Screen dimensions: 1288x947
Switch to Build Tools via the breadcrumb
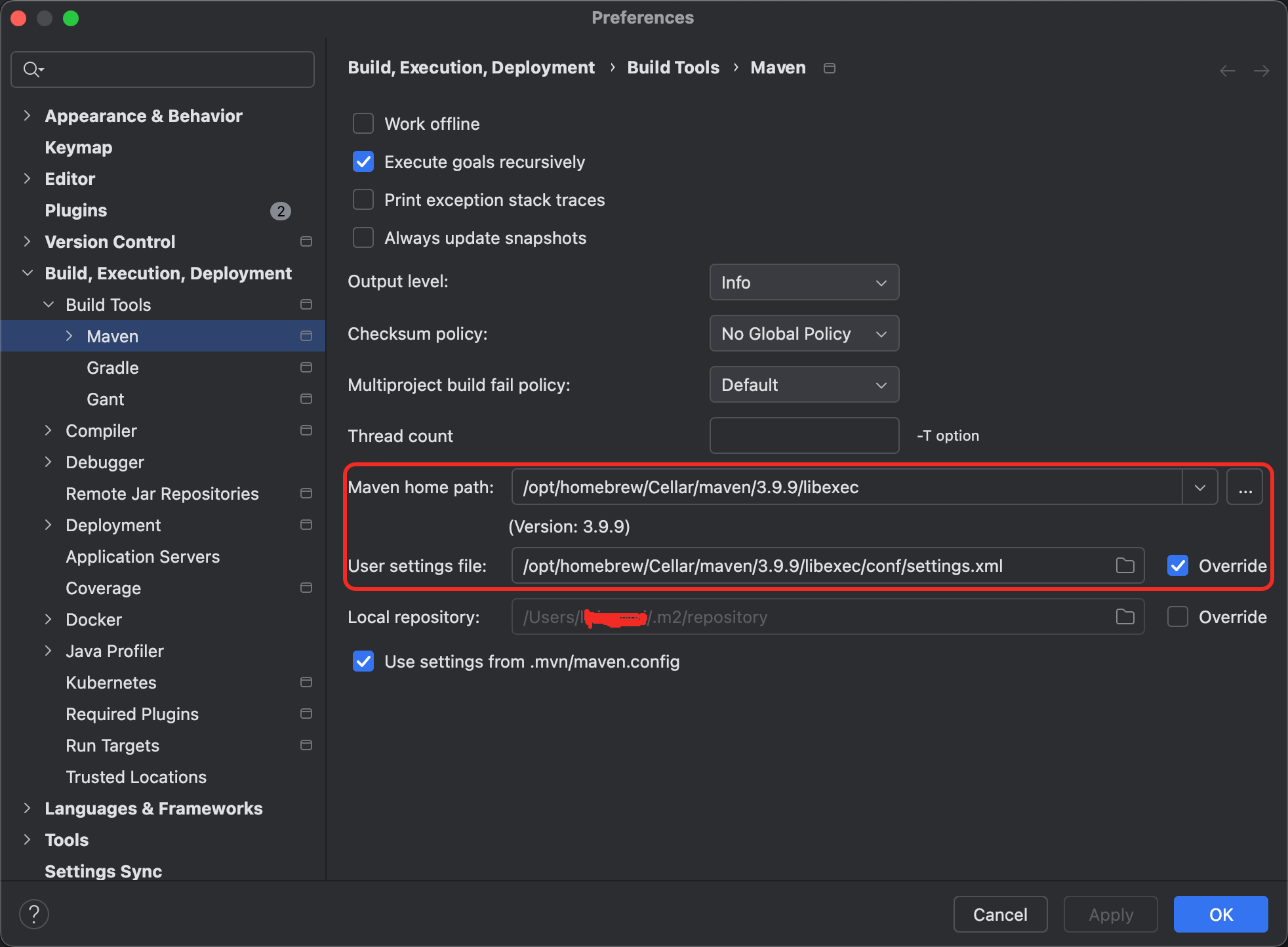point(673,67)
